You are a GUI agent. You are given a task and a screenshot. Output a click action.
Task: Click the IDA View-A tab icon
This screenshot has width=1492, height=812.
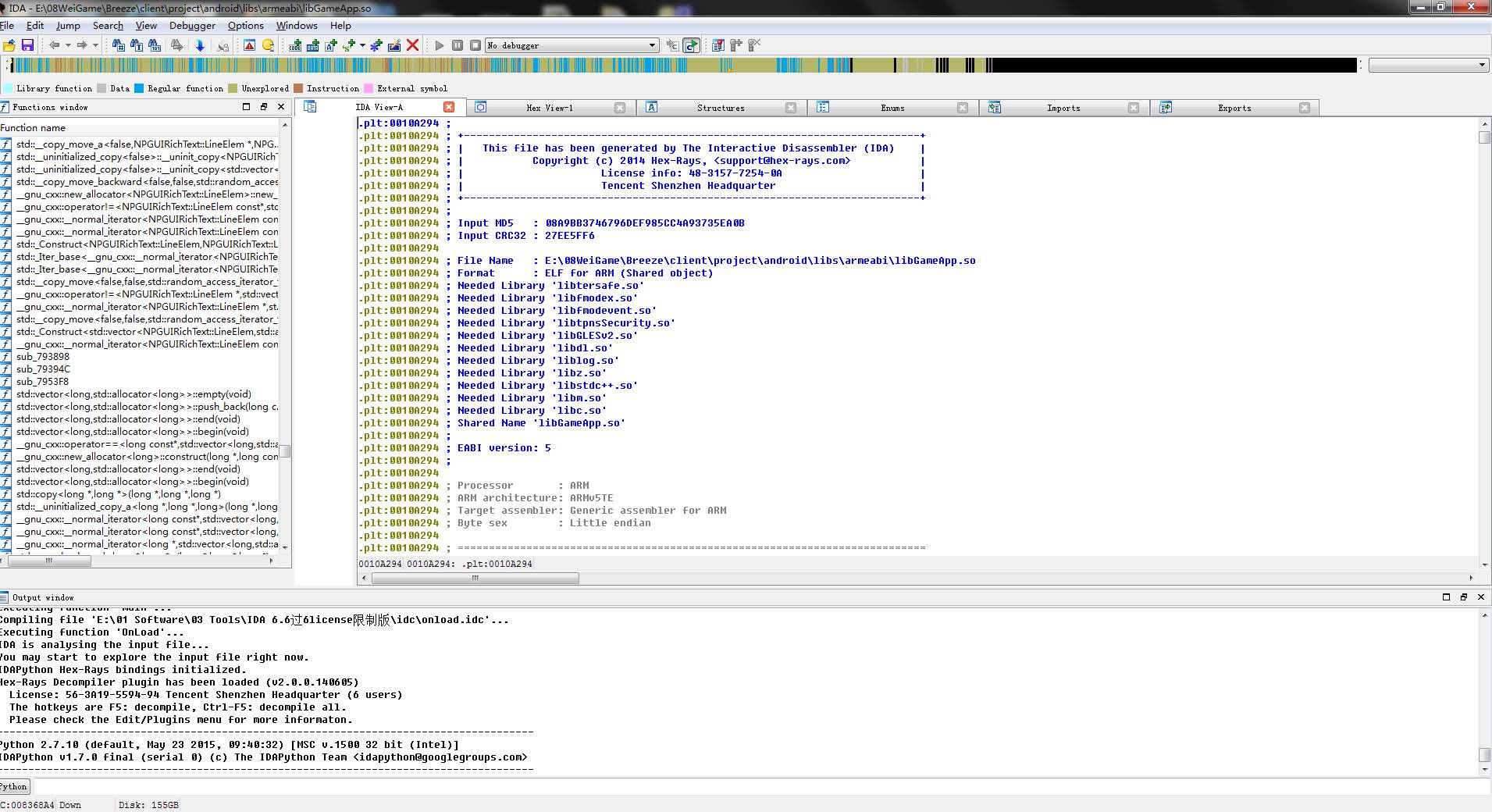pyautogui.click(x=310, y=107)
